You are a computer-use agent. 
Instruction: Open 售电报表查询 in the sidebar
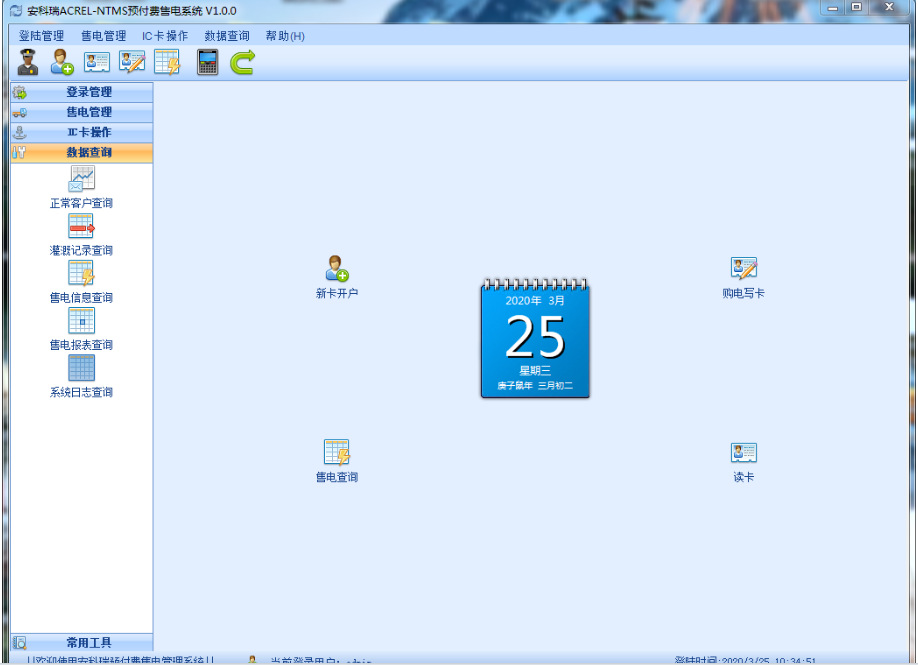81,330
